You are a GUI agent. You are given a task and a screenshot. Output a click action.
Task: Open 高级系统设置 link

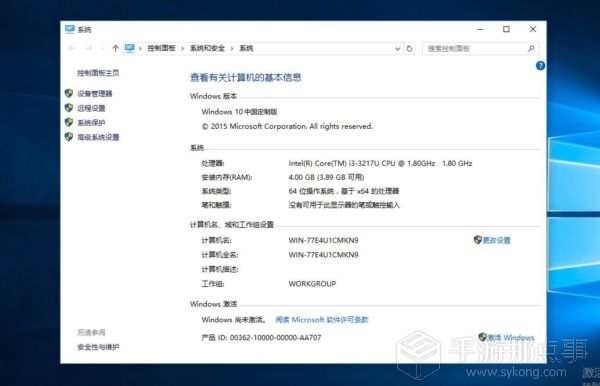coord(98,137)
